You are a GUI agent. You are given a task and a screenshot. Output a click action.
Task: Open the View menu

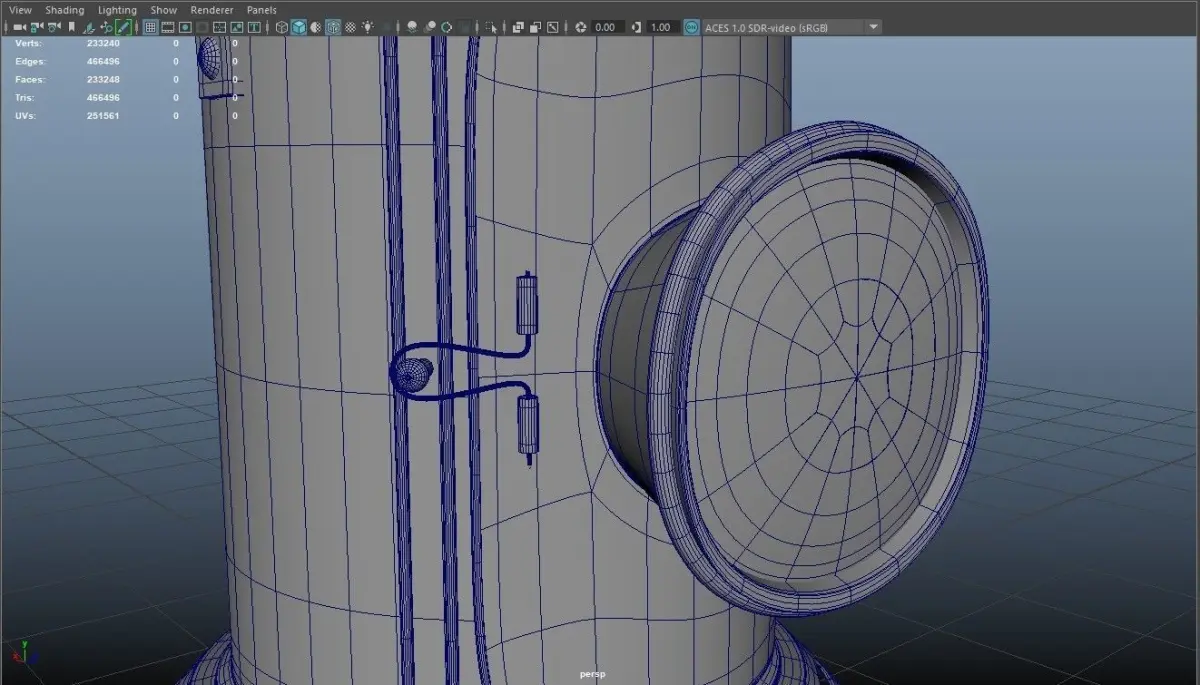[20, 9]
